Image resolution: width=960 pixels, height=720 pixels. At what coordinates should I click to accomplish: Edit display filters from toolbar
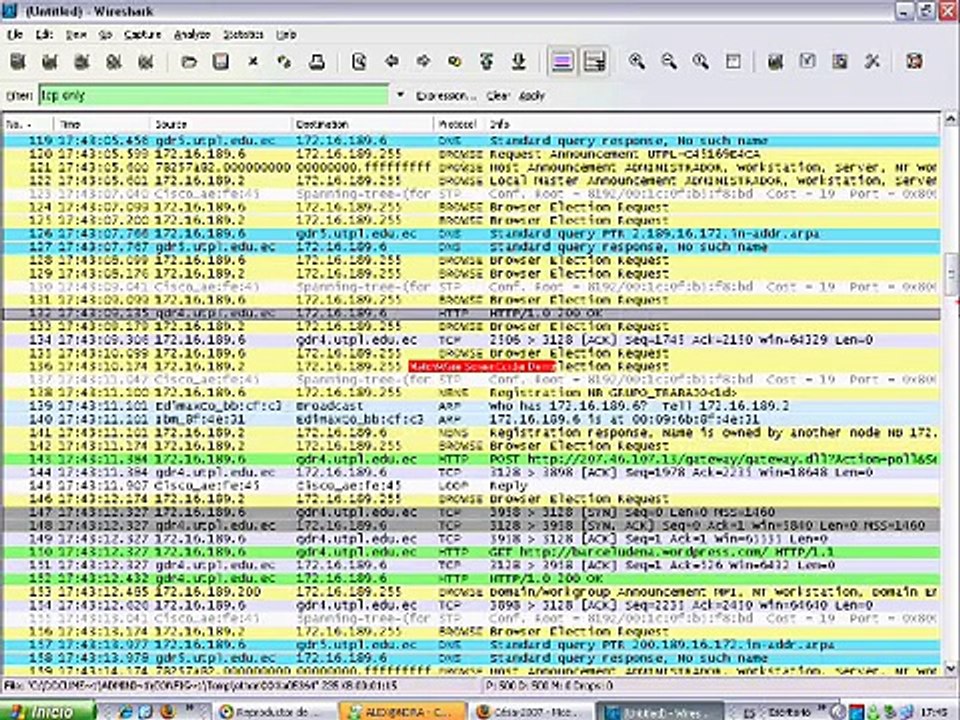[x=808, y=61]
